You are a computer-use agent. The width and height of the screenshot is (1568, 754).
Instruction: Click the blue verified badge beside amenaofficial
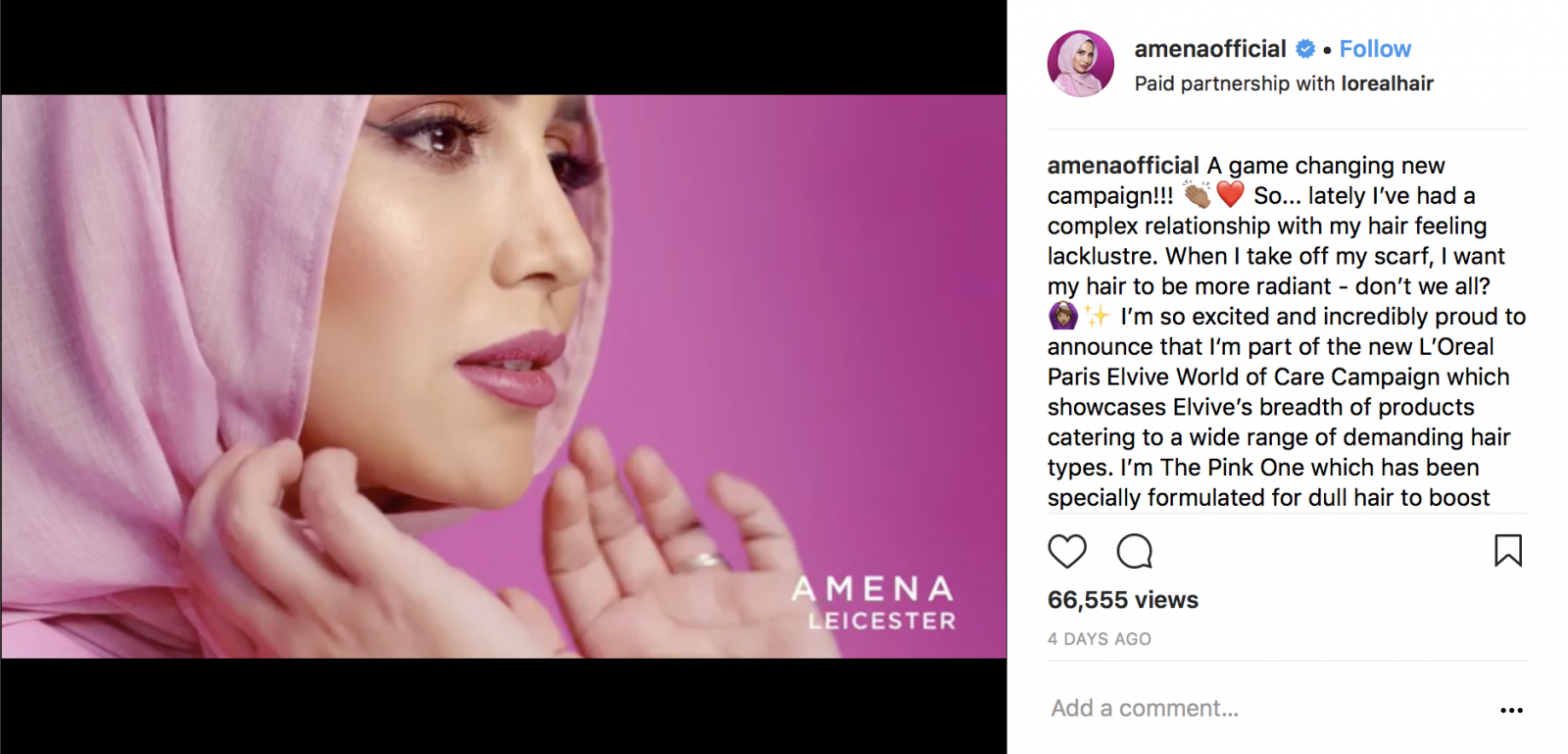(1305, 49)
